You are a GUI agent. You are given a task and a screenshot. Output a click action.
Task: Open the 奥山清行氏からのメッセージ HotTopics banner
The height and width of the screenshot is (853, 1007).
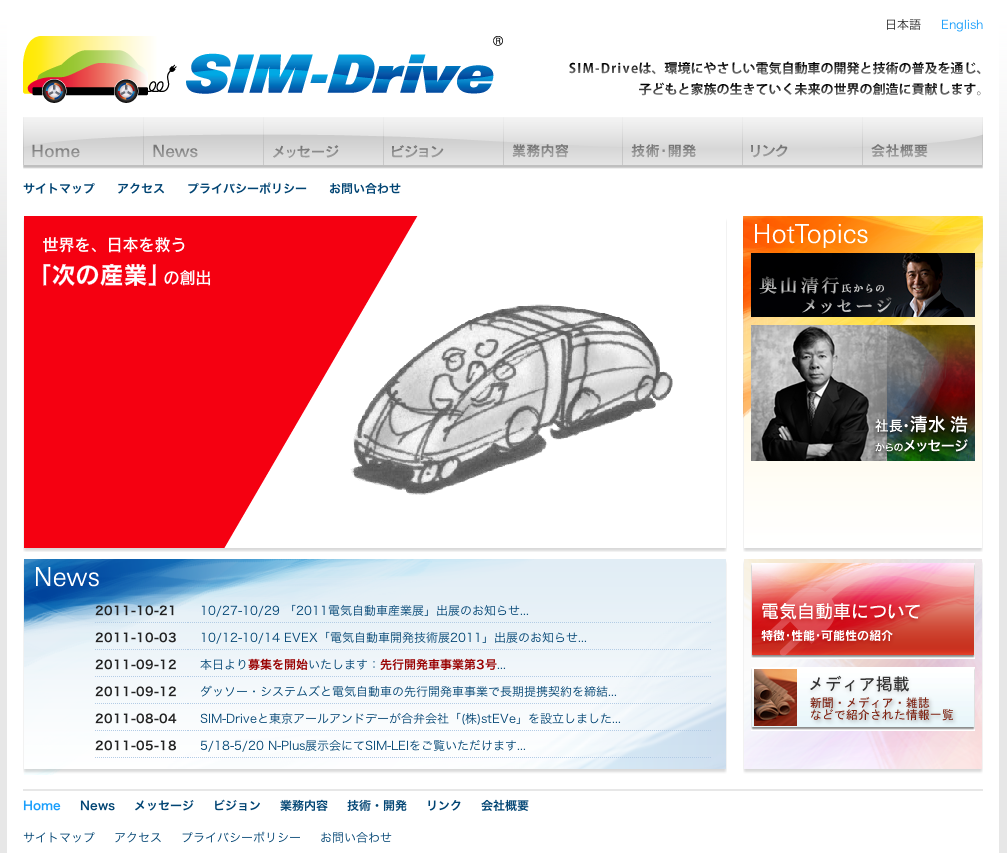(861, 285)
